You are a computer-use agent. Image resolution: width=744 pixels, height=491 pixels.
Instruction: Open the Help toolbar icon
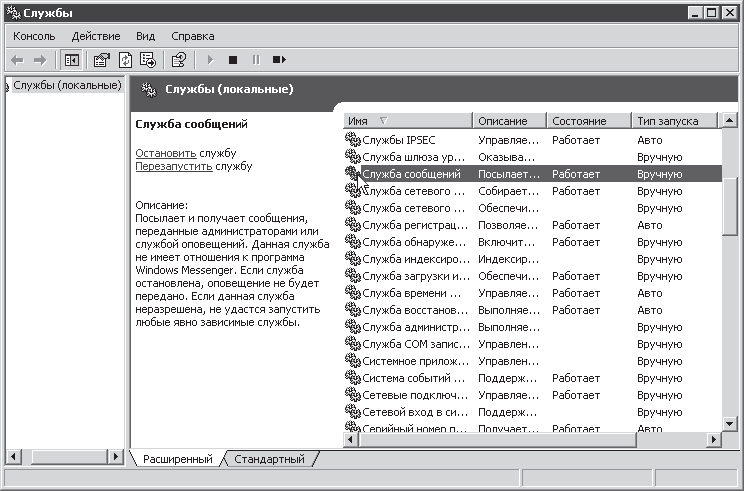tap(179, 60)
